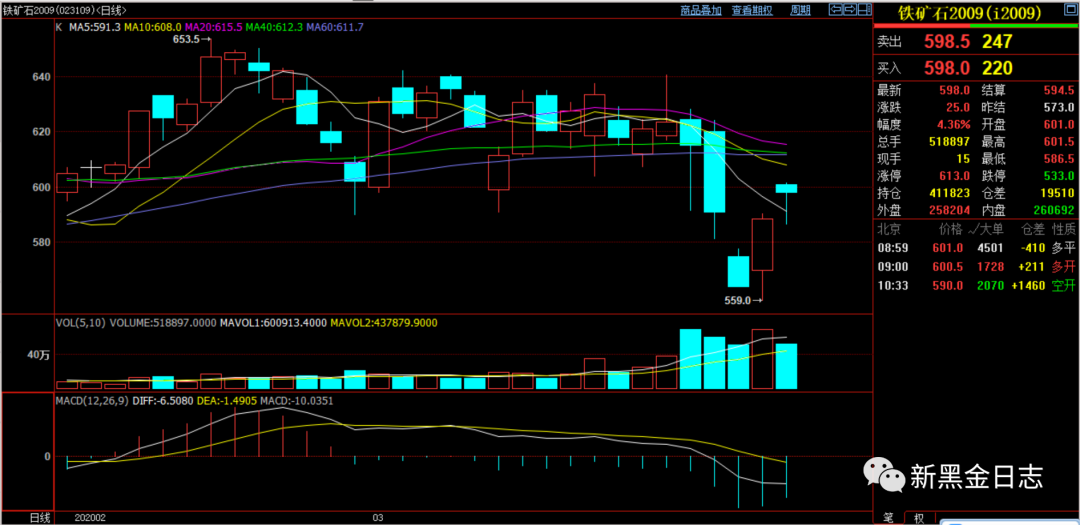Image resolution: width=1080 pixels, height=525 pixels.
Task: Click the MA5:591.3 indicator label
Action: tap(94, 27)
